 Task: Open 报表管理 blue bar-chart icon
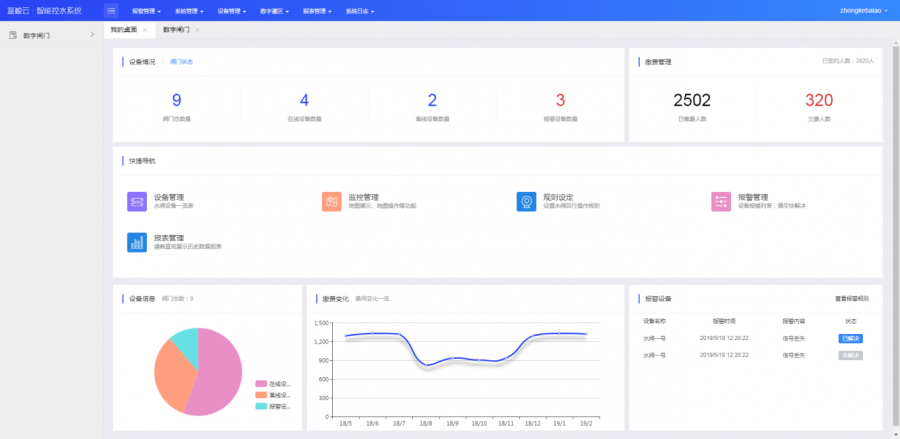137,242
